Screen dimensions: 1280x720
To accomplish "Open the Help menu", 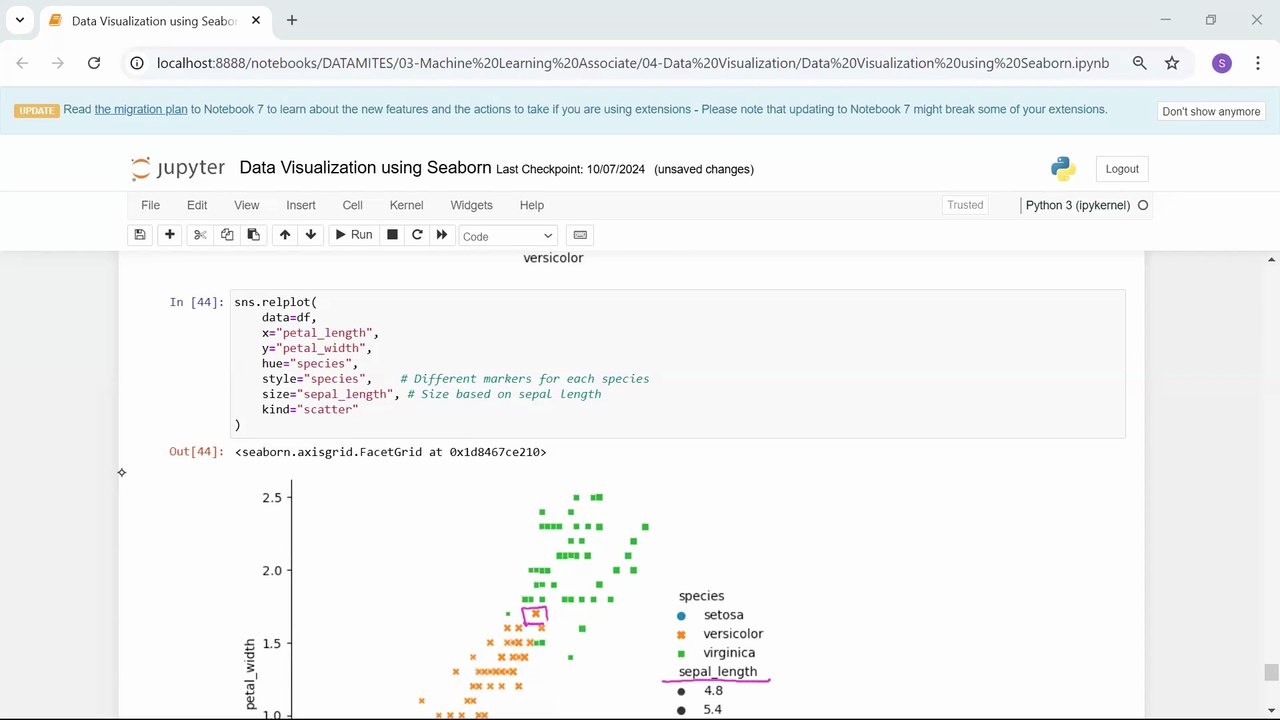I will click(532, 205).
